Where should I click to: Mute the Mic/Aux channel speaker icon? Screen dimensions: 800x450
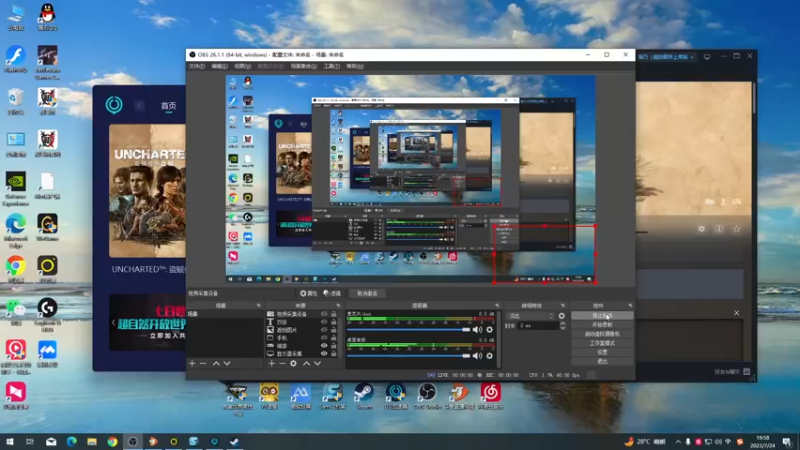(477, 330)
